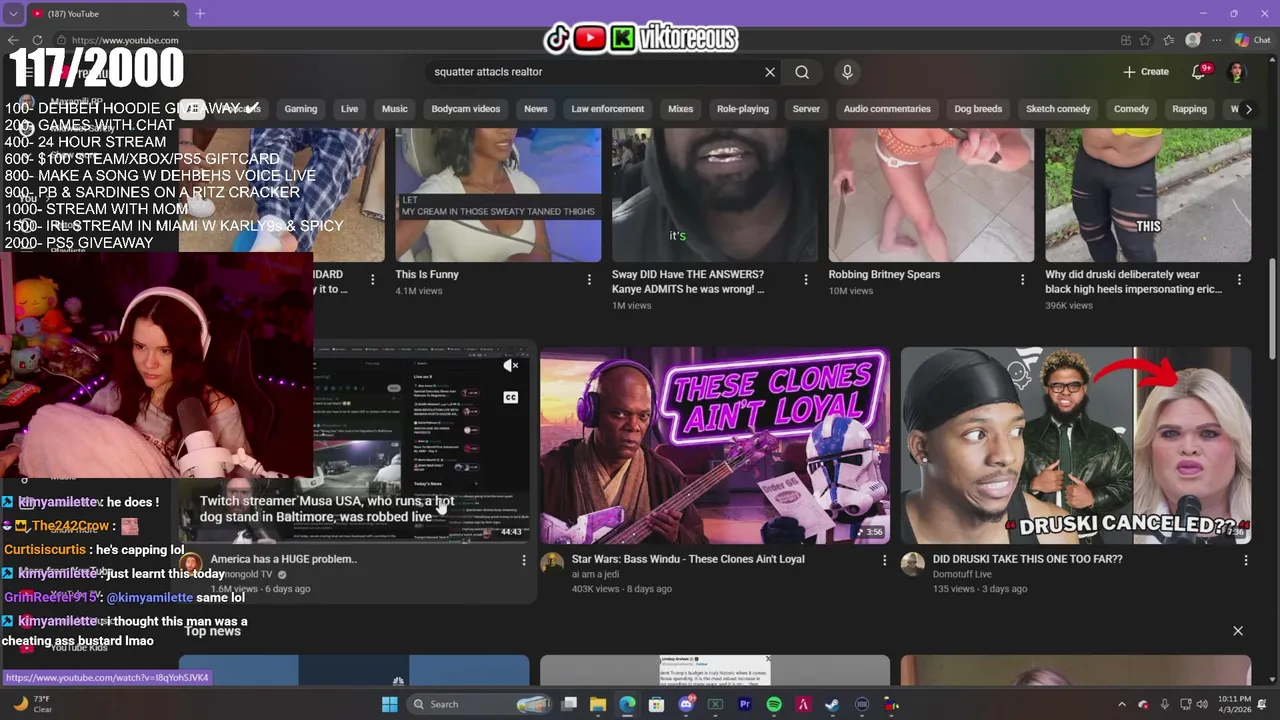The width and height of the screenshot is (1280, 720).
Task: Open This Is Funny video title
Action: tap(427, 274)
